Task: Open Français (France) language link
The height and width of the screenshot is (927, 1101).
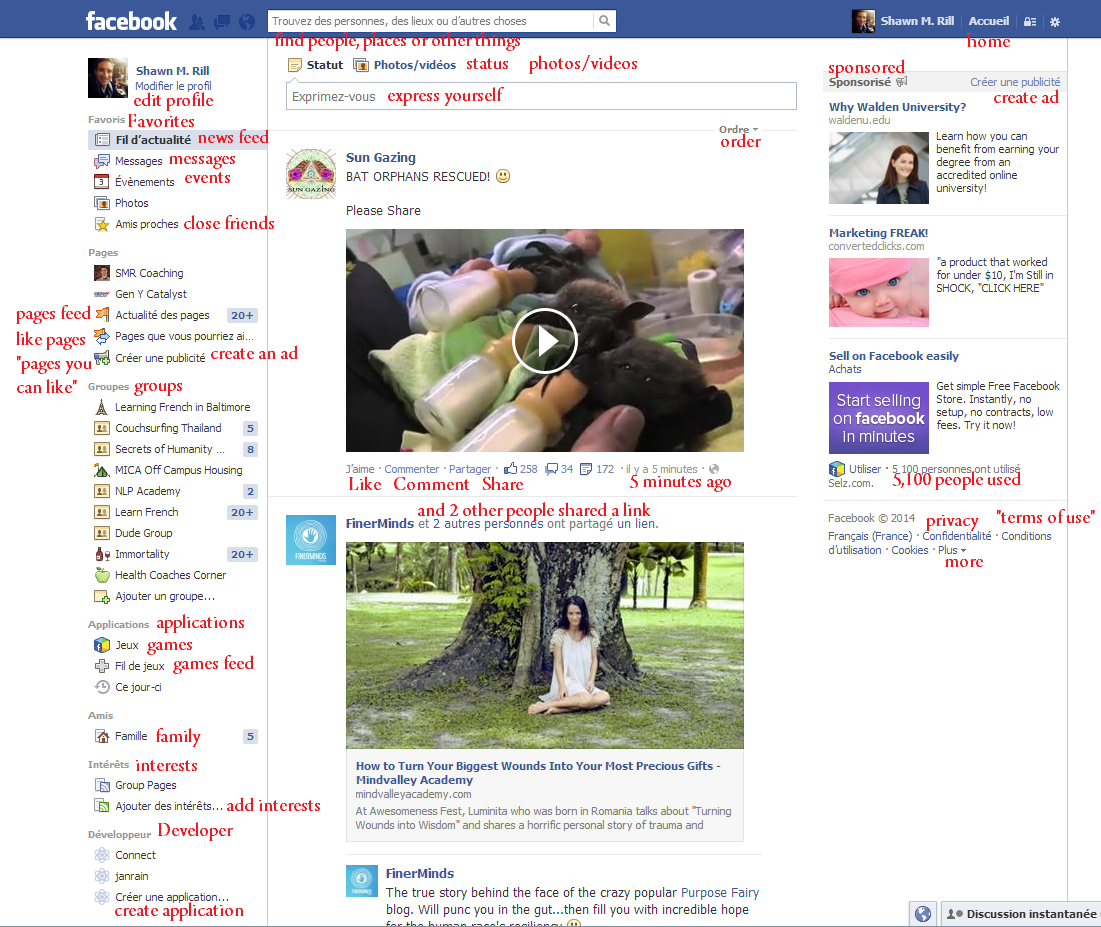Action: [x=869, y=536]
